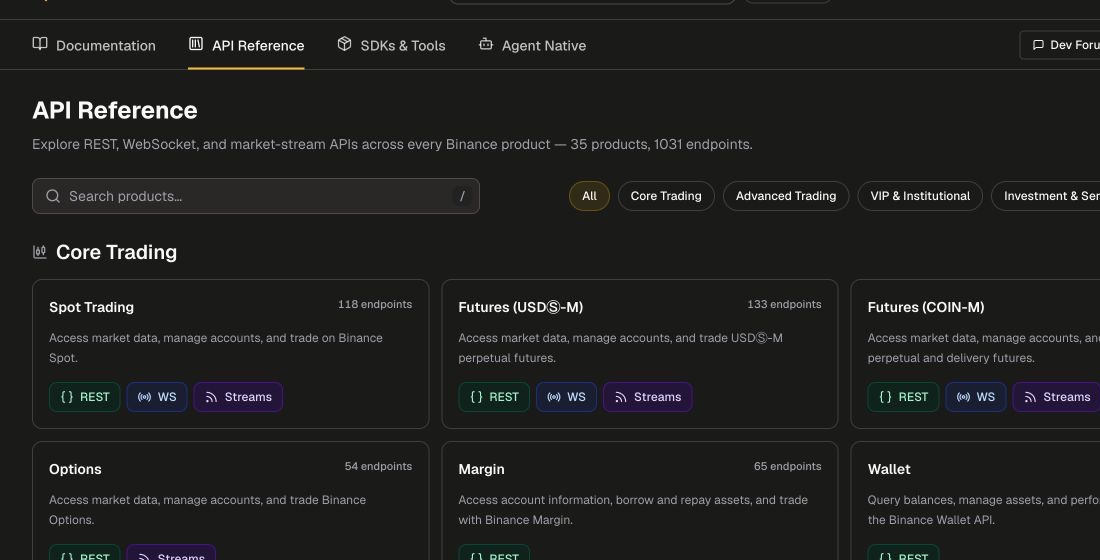Click the '65 endpoints' label
This screenshot has width=1100, height=560.
788,466
